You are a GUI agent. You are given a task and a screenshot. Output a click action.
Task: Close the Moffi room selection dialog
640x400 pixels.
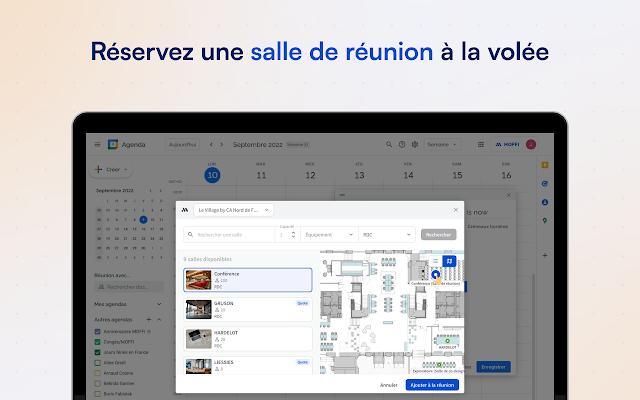pyautogui.click(x=456, y=210)
